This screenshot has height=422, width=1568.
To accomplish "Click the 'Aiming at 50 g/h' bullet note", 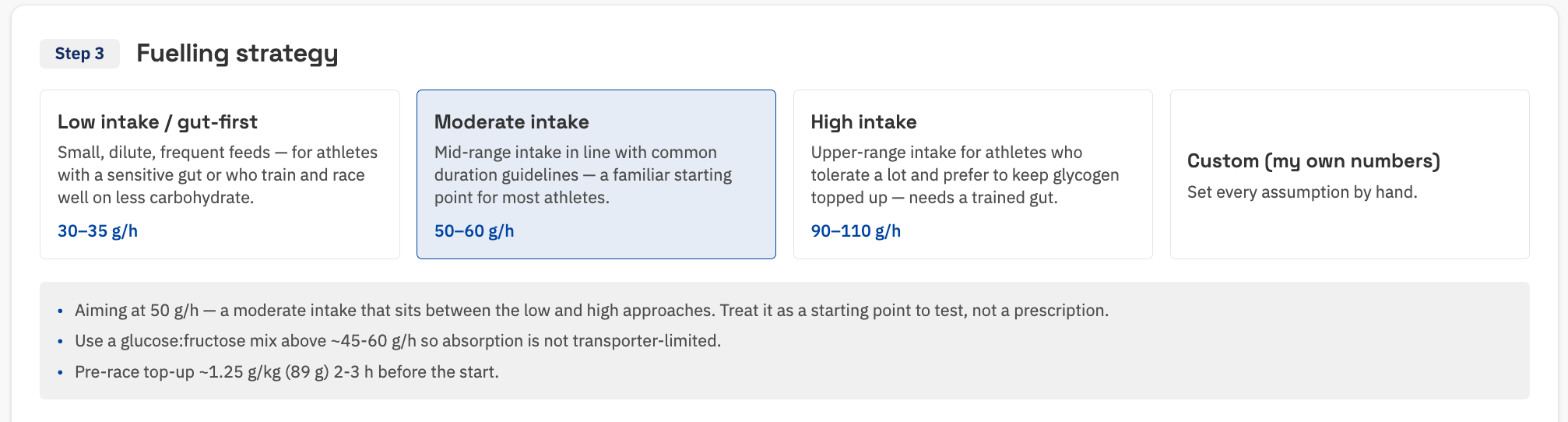I will click(592, 311).
